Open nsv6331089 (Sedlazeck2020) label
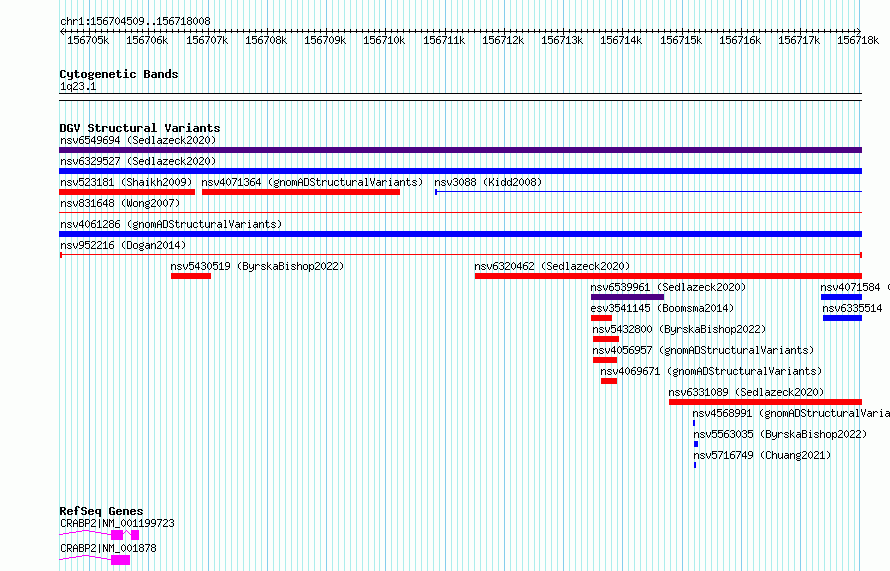Screen dimensions: 890x571 [x=746, y=392]
